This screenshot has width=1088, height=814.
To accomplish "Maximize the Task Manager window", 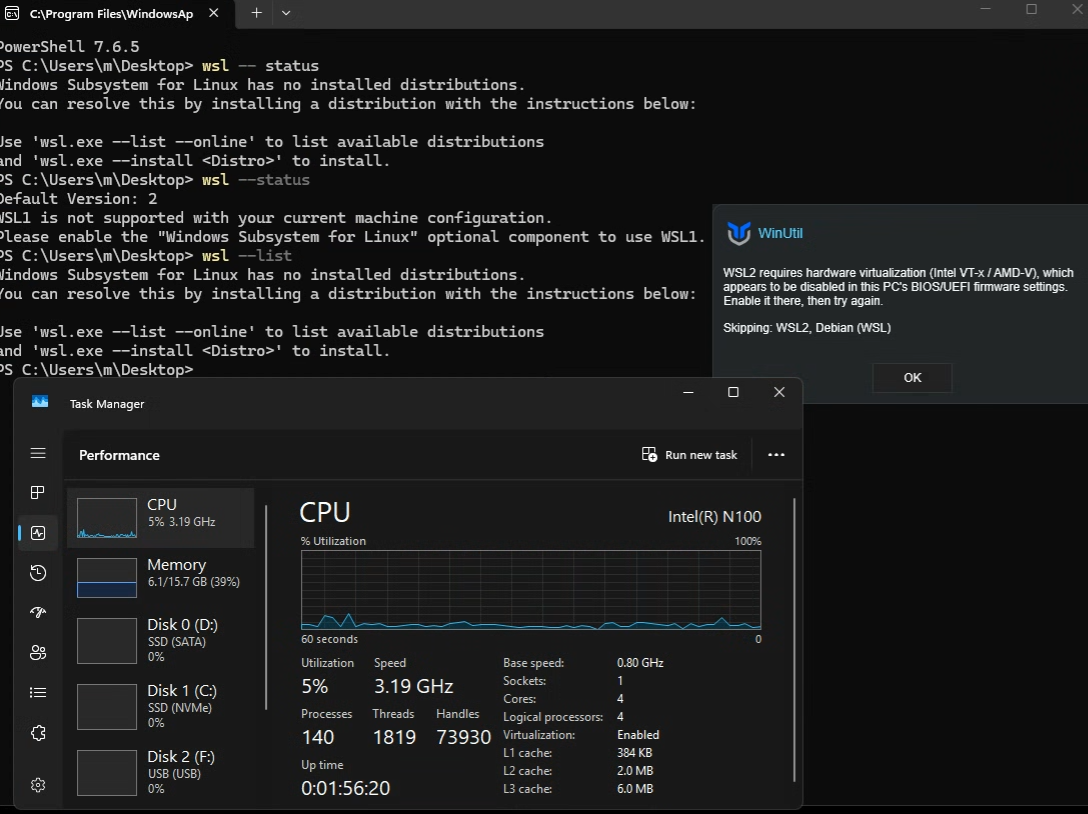I will pyautogui.click(x=733, y=392).
